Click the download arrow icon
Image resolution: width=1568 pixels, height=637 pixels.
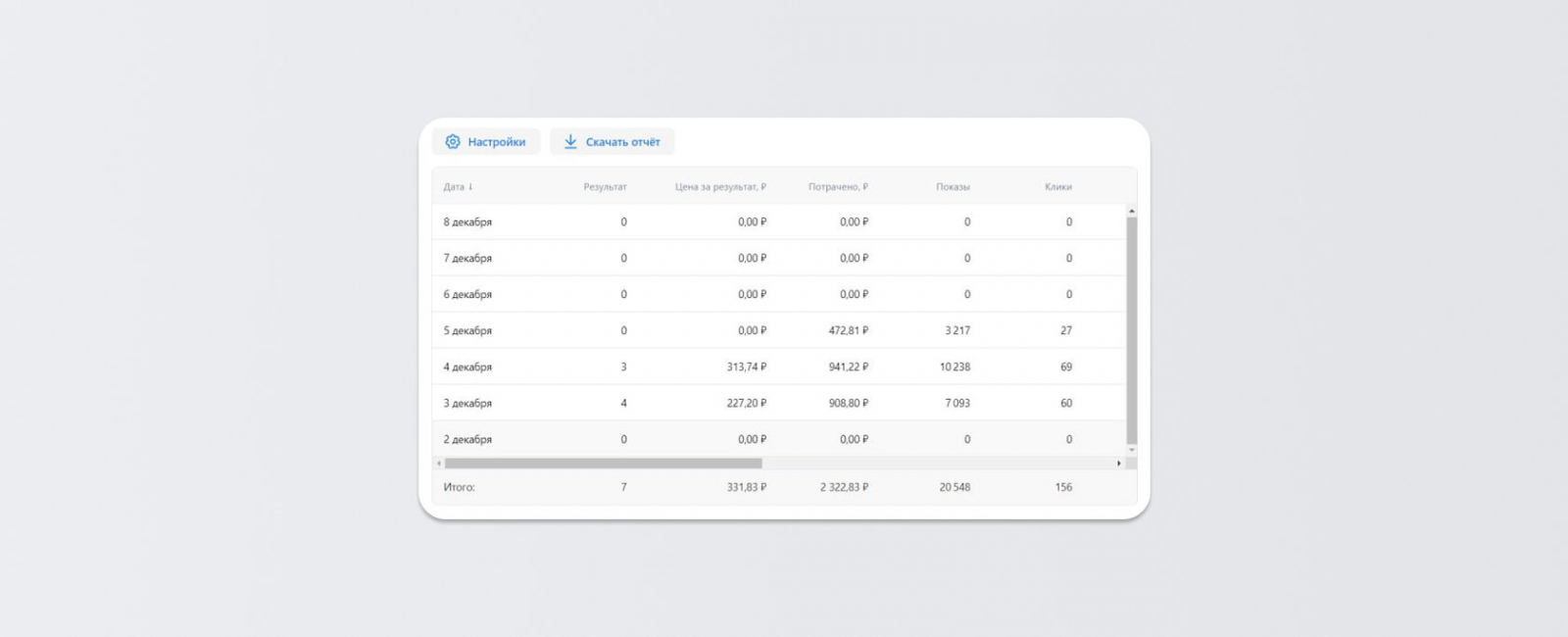570,142
